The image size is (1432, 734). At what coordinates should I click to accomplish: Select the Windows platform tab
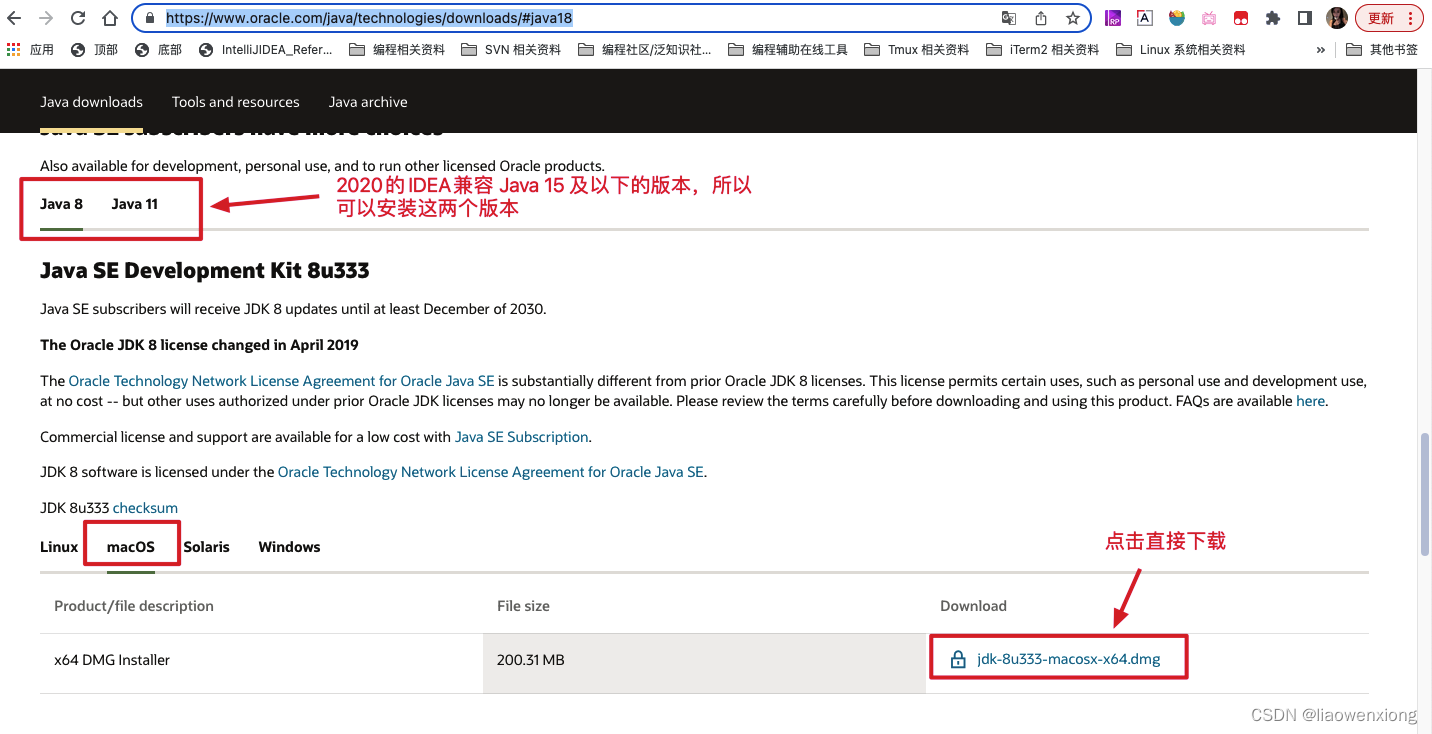click(x=289, y=546)
